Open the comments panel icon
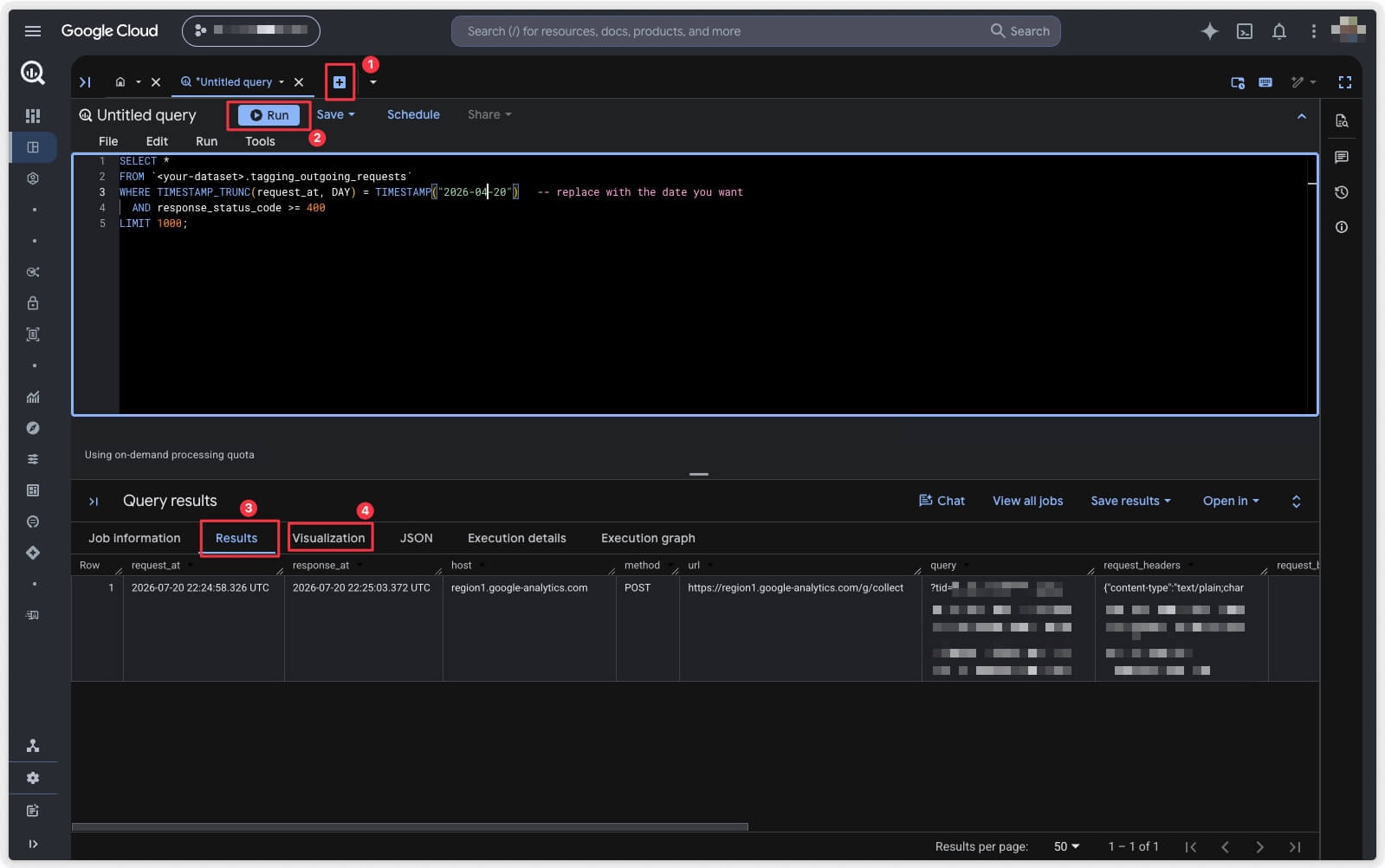Viewport: 1385px width, 868px height. pos(1342,157)
